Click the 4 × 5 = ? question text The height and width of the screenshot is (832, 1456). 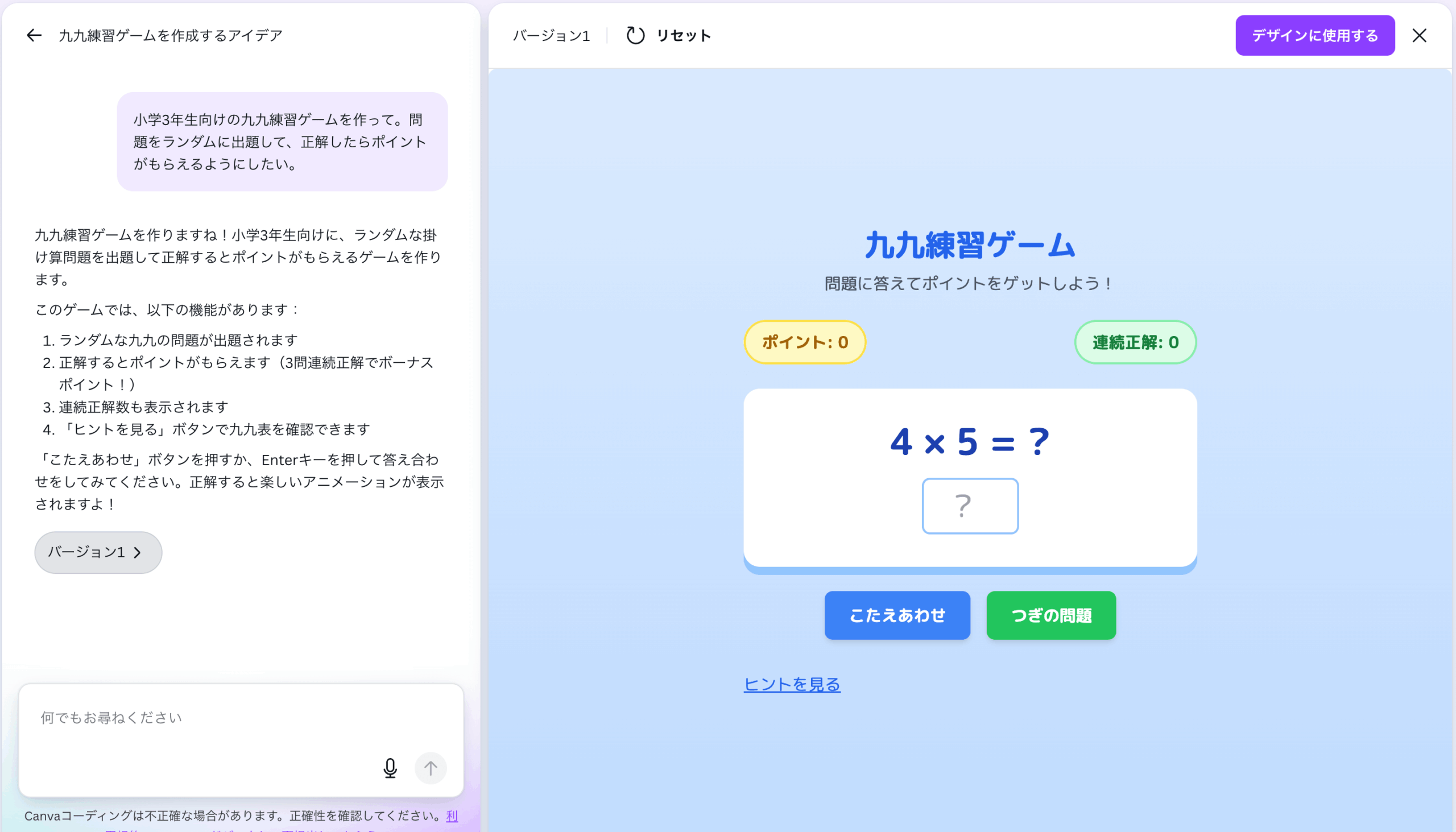(970, 442)
